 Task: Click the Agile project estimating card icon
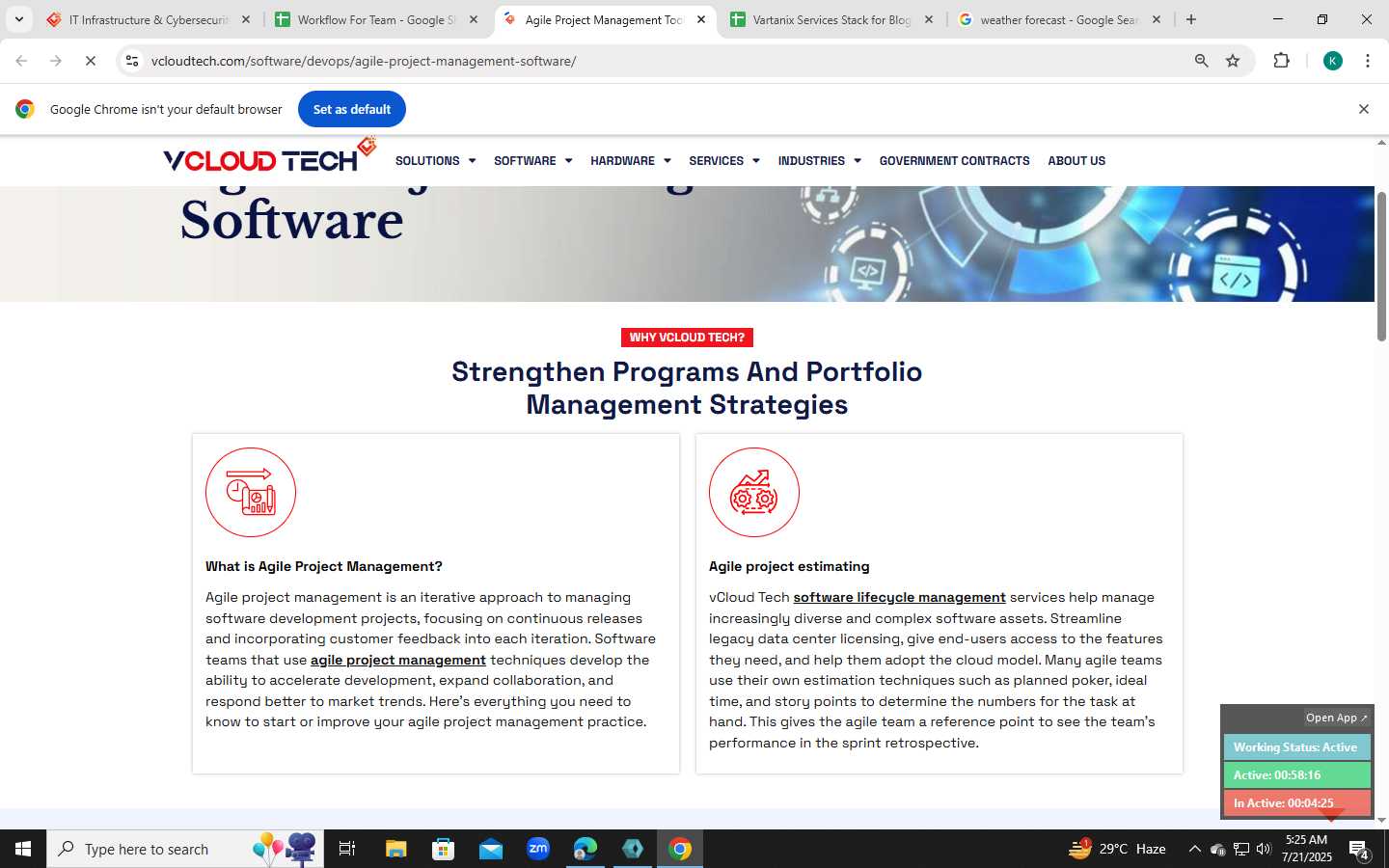coord(754,492)
